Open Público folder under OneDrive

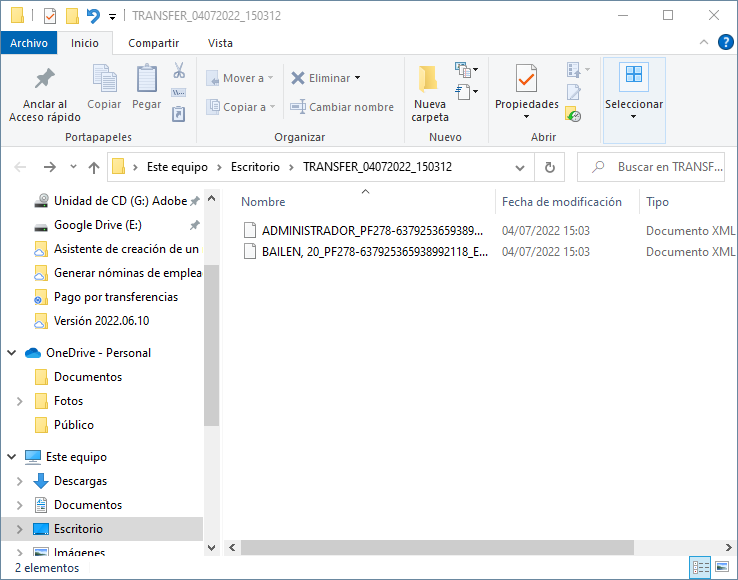pos(74,425)
